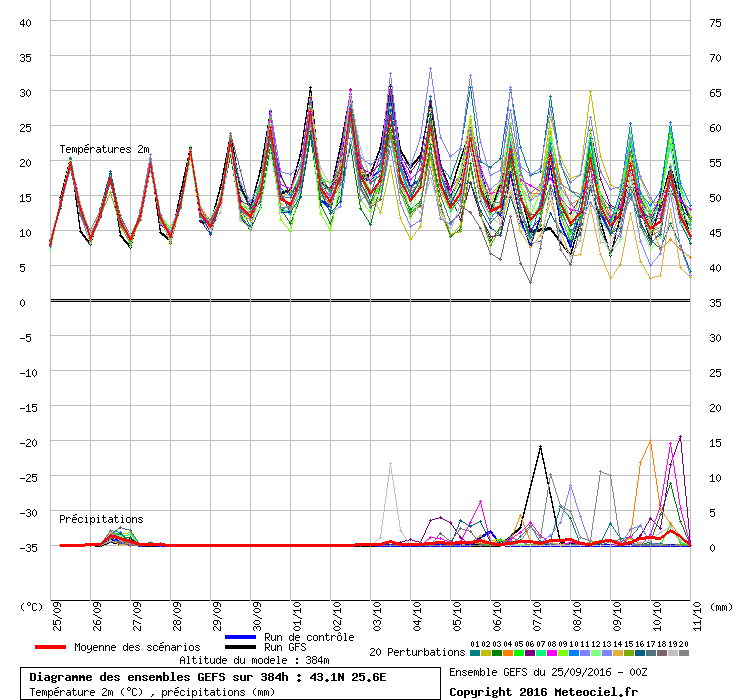Screen dimensions: 740x700
Task: Click the olive-yellow swatch for perturbation 02
Action: click(x=486, y=653)
